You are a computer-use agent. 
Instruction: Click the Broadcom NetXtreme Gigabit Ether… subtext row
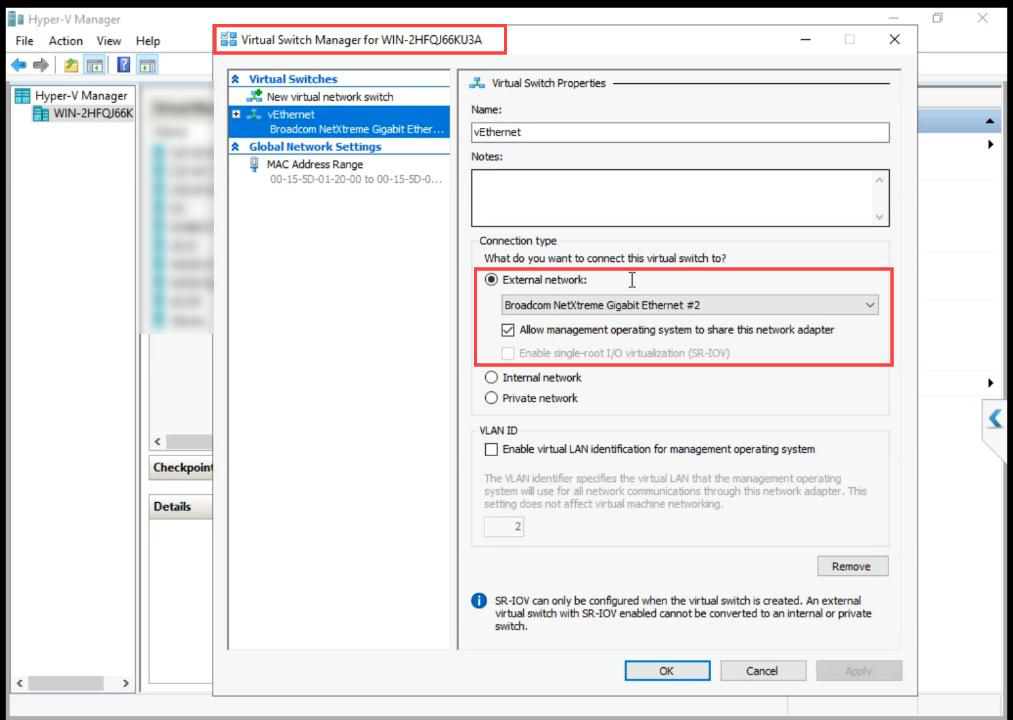(x=357, y=129)
